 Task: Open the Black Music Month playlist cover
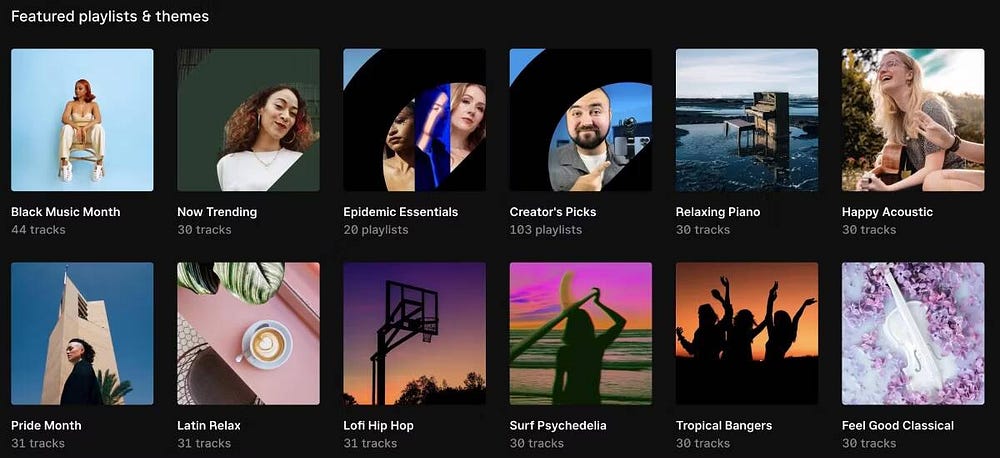pos(82,120)
